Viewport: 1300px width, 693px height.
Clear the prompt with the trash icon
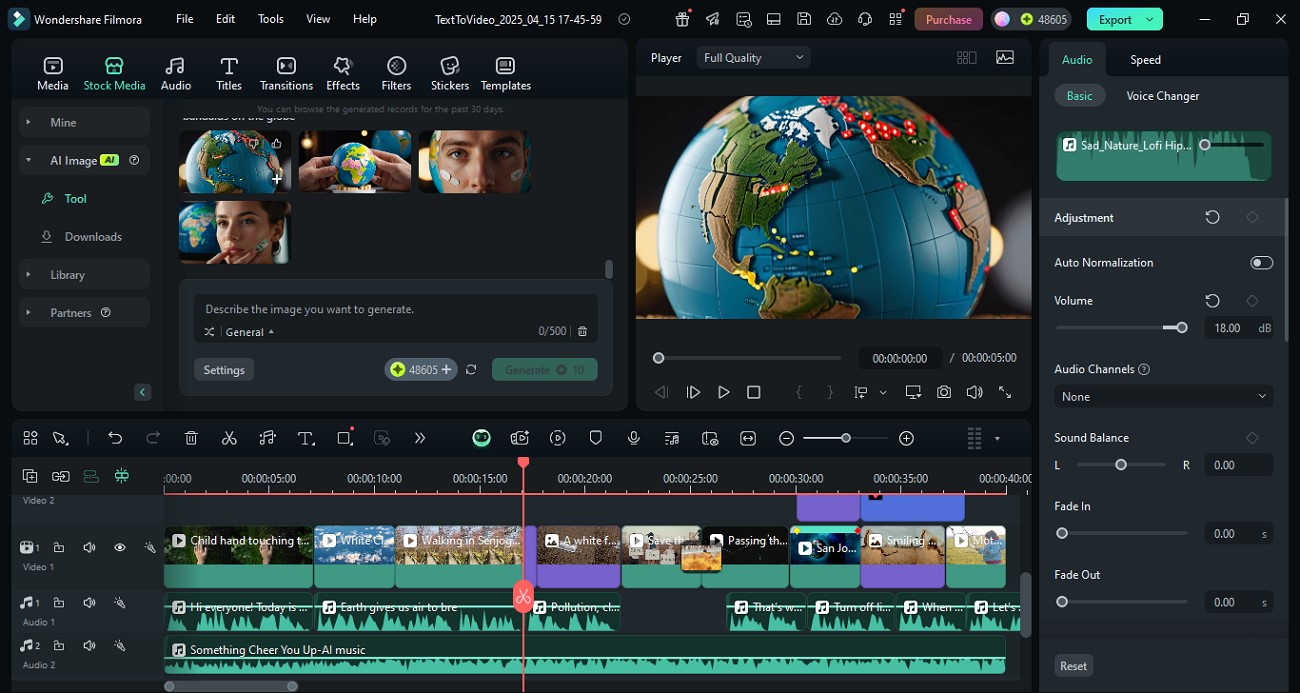click(x=583, y=331)
